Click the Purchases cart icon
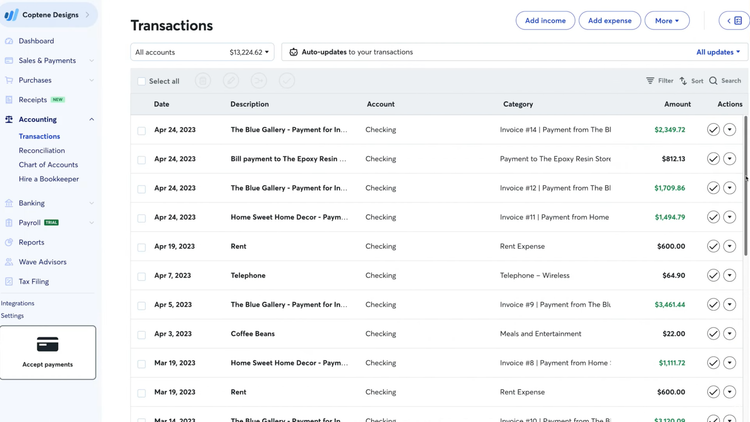This screenshot has height=422, width=750. tap(9, 80)
